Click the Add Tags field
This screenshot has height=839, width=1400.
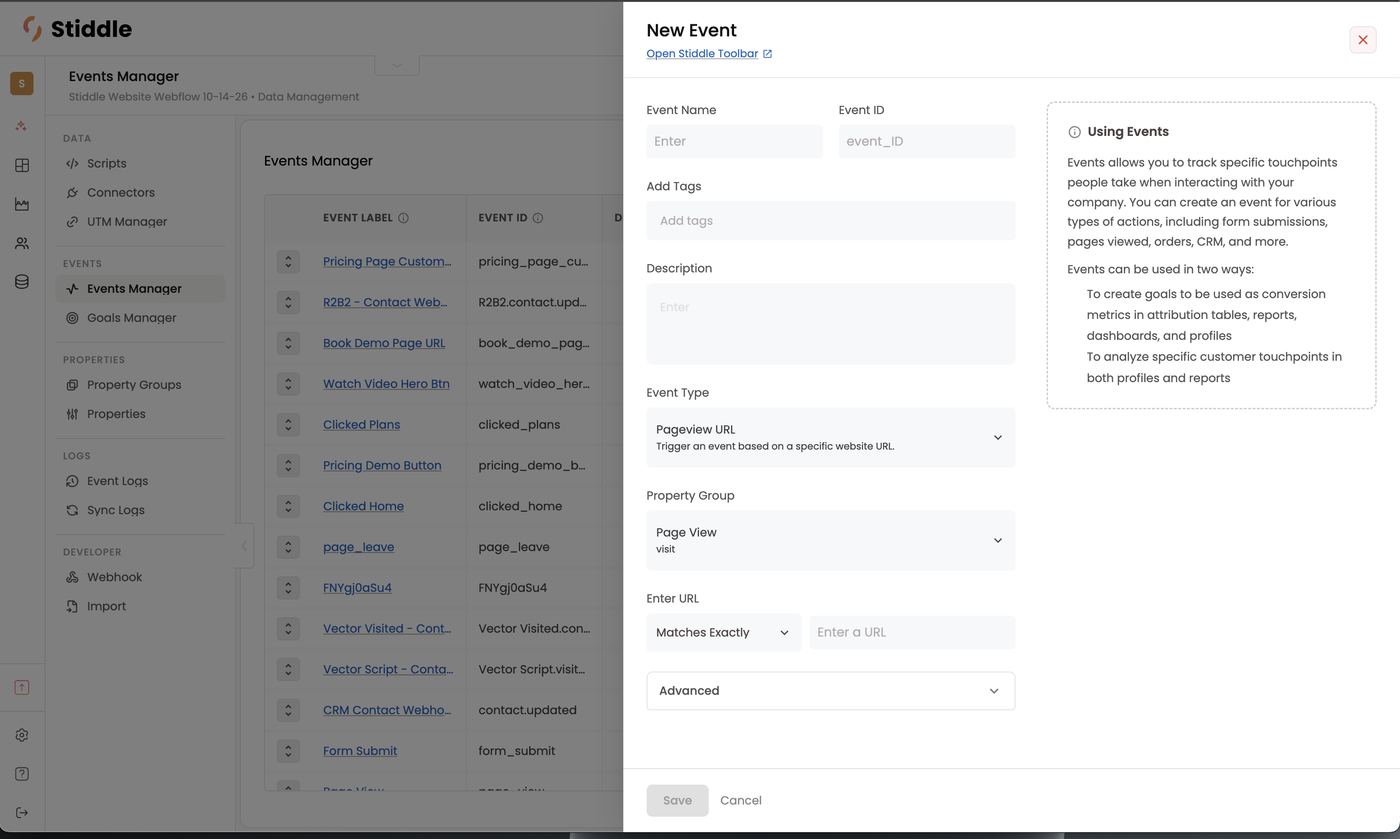click(x=830, y=221)
